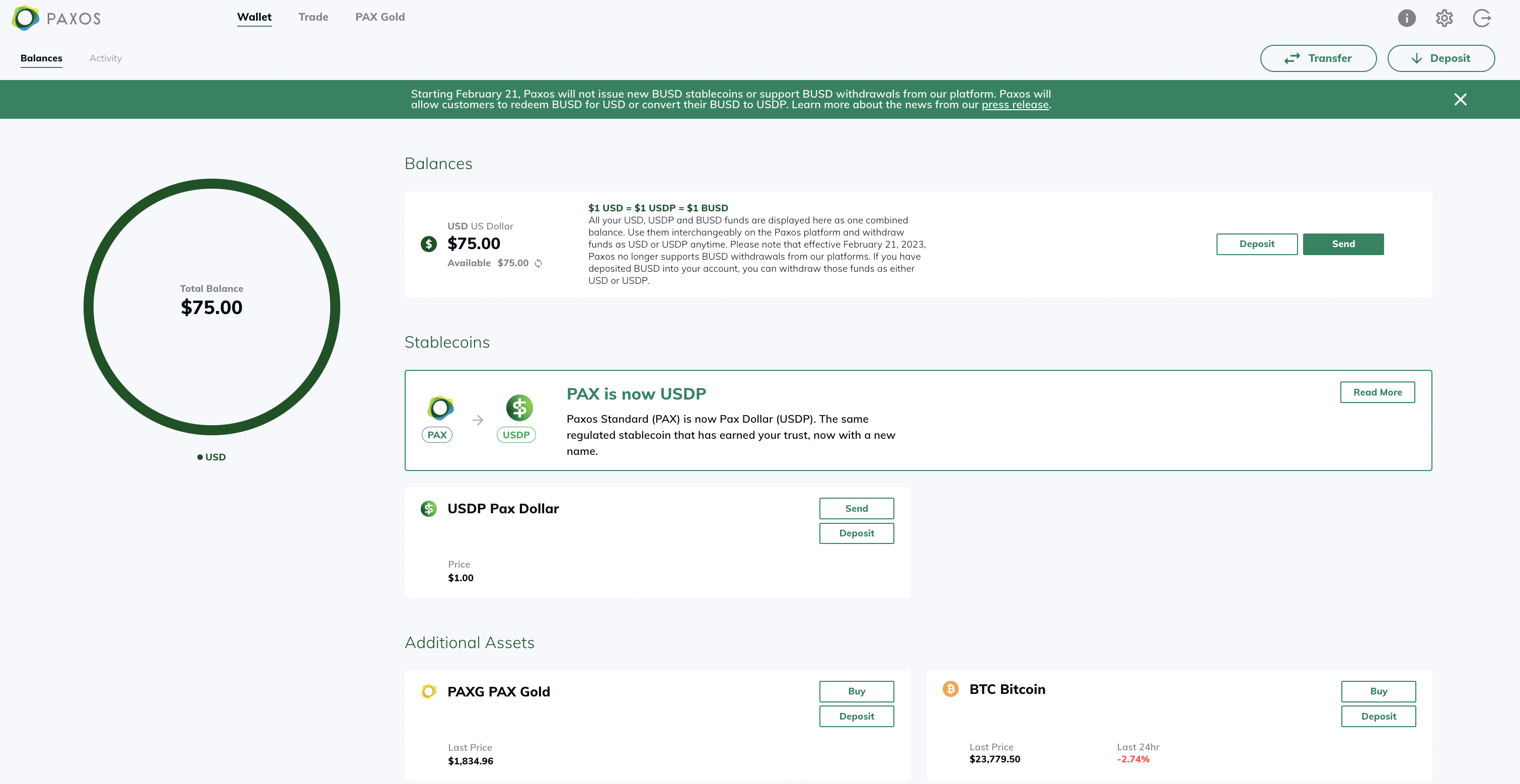The image size is (1520, 784).
Task: Click the USDP Pax Dollar coin icon
Action: point(428,509)
